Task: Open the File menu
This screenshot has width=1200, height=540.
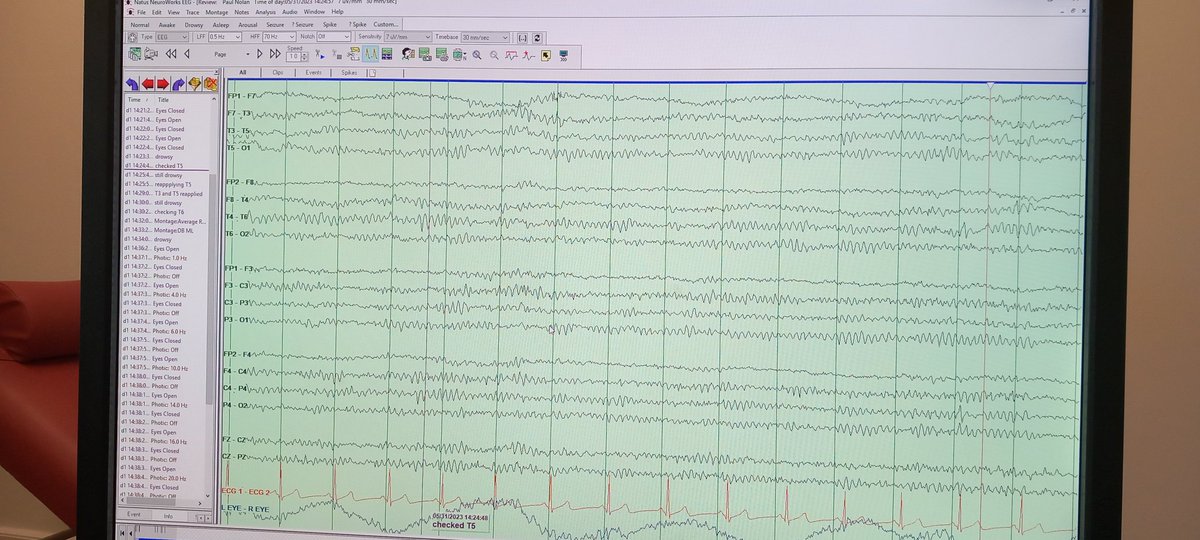Action: point(140,11)
